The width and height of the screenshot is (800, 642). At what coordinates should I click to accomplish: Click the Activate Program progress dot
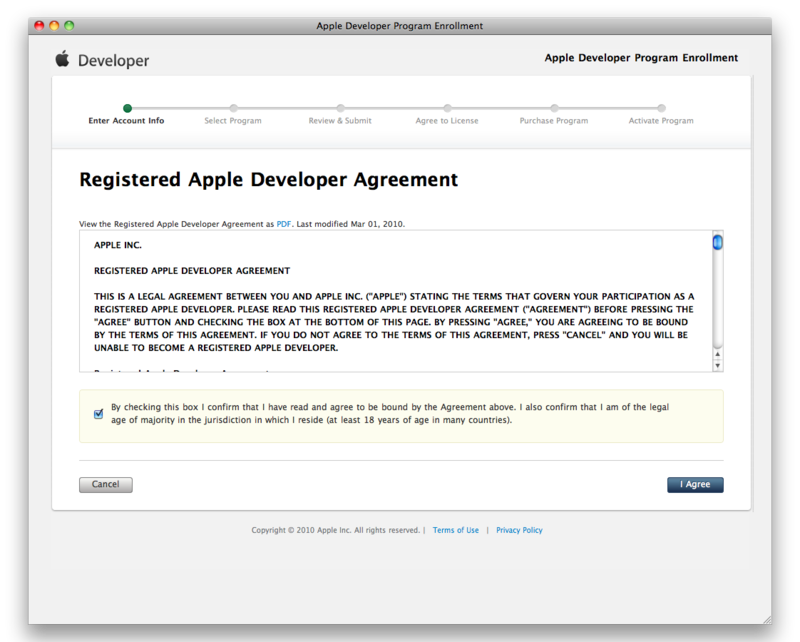pyautogui.click(x=661, y=108)
